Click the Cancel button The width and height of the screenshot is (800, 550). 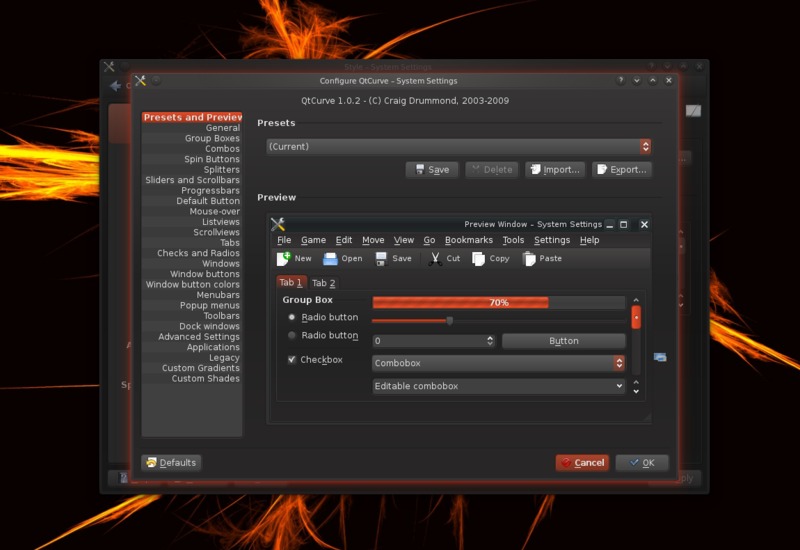582,462
